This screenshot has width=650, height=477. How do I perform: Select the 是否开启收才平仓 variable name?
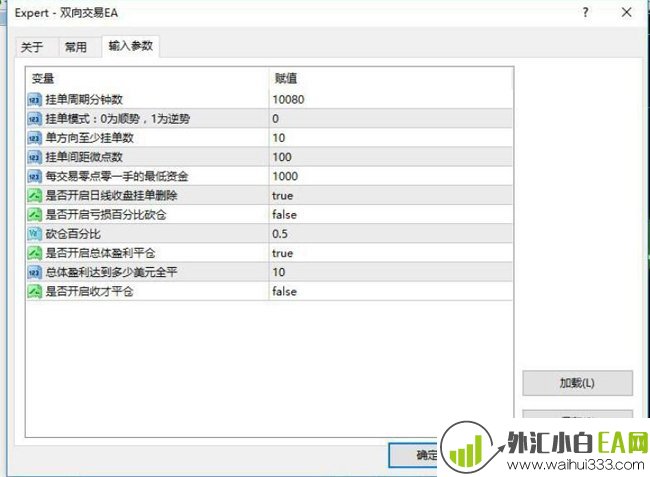pos(90,291)
